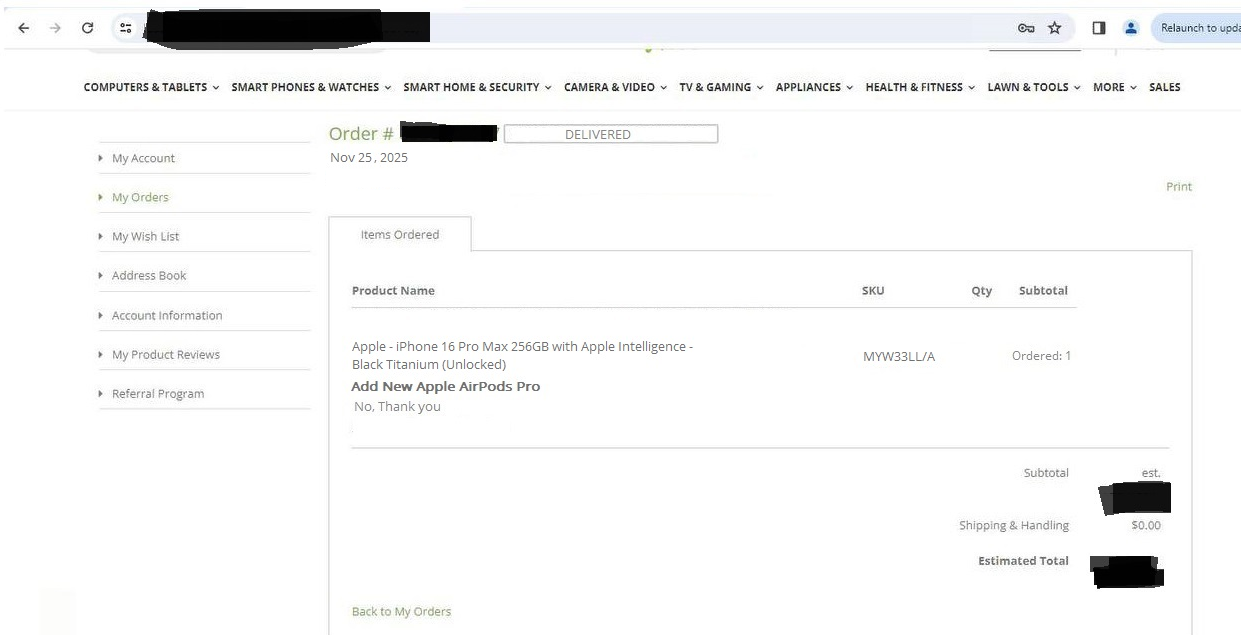Click the saved password key icon
This screenshot has width=1241, height=635.
[1026, 28]
